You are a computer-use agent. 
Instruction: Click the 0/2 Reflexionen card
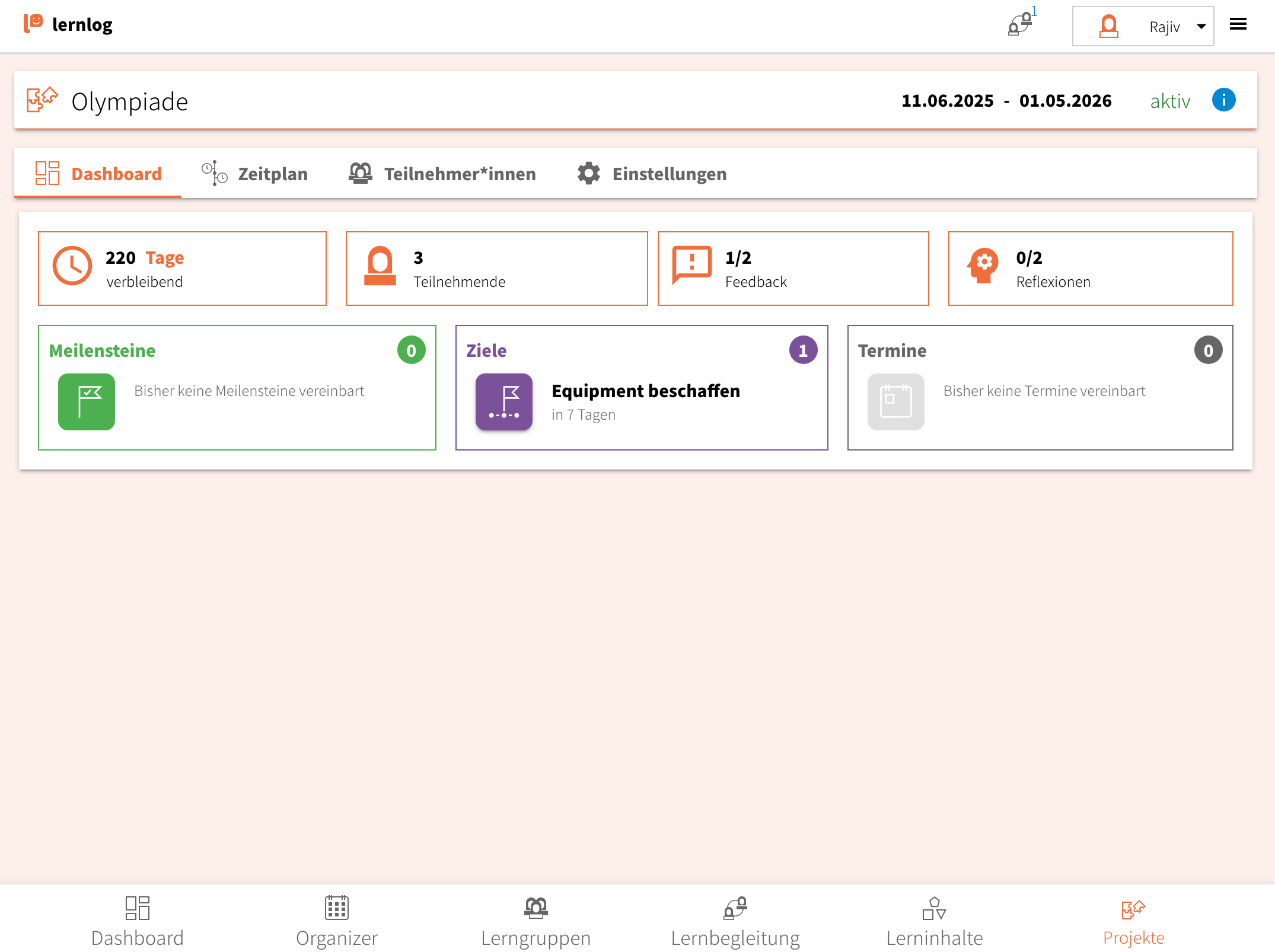pyautogui.click(x=1090, y=269)
